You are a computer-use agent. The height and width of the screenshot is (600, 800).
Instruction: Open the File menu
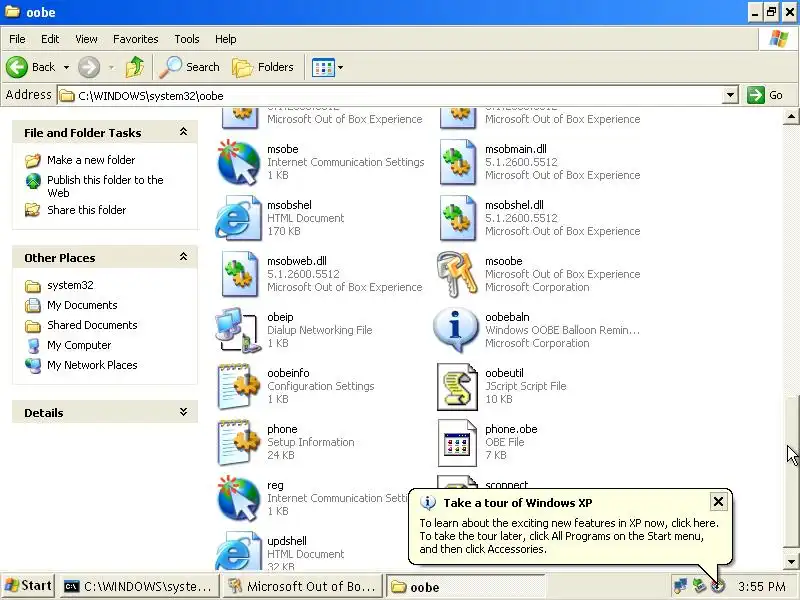[17, 39]
